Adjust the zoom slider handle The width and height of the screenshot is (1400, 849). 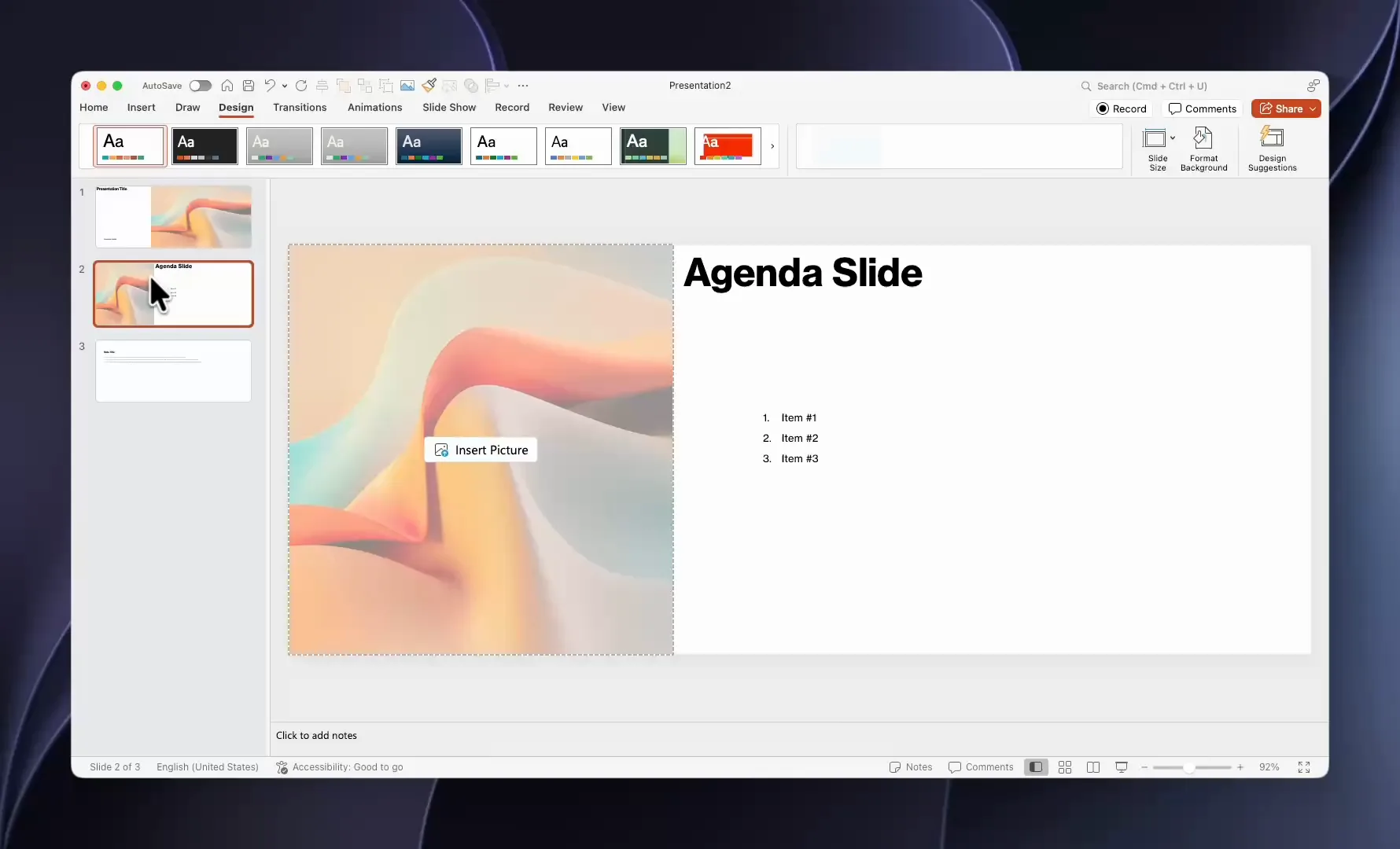click(x=1189, y=767)
